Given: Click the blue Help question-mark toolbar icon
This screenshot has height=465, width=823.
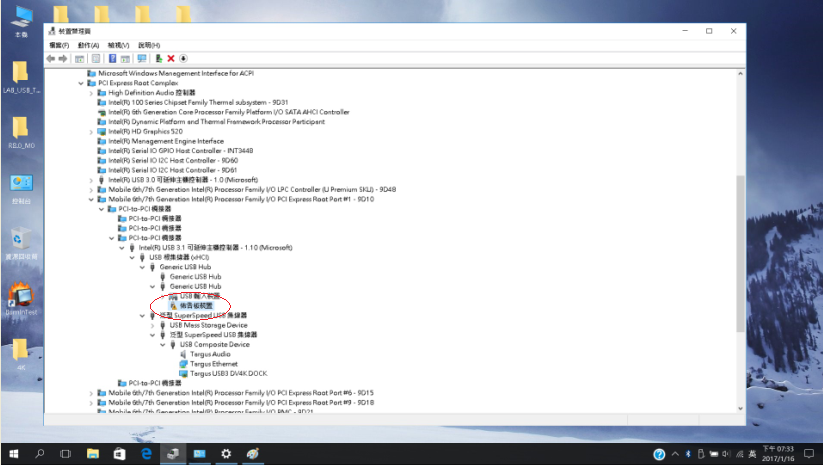Looking at the screenshot, I should point(112,59).
